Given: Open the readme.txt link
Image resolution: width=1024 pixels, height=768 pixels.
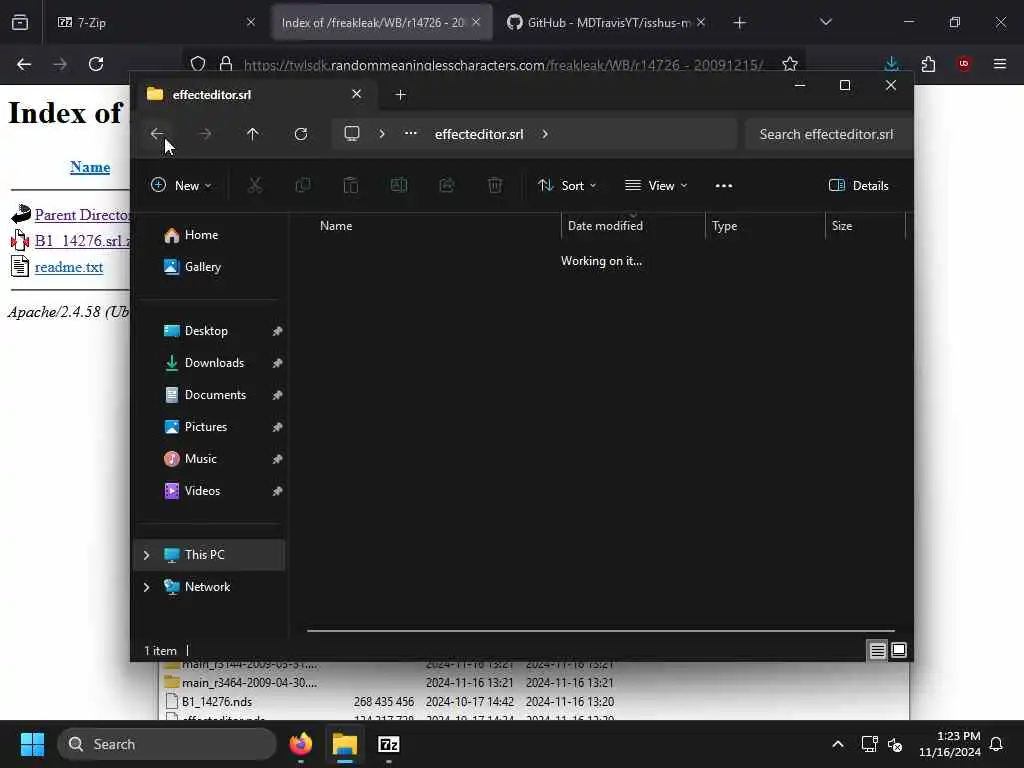Looking at the screenshot, I should (69, 267).
